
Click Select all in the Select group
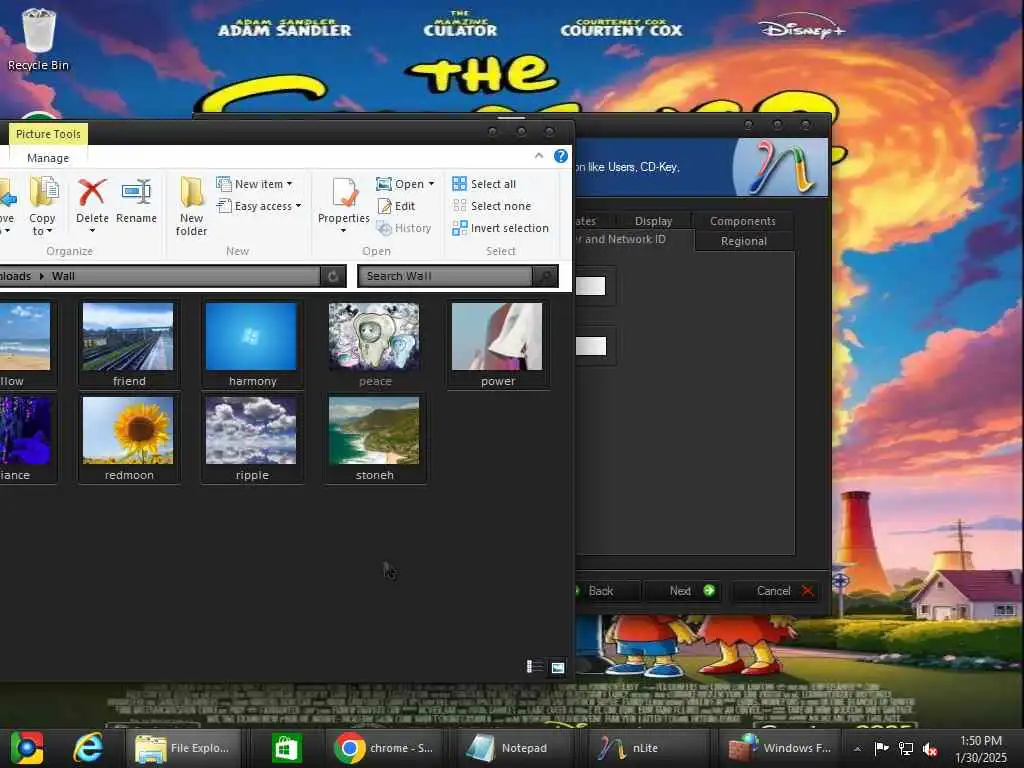(x=485, y=184)
